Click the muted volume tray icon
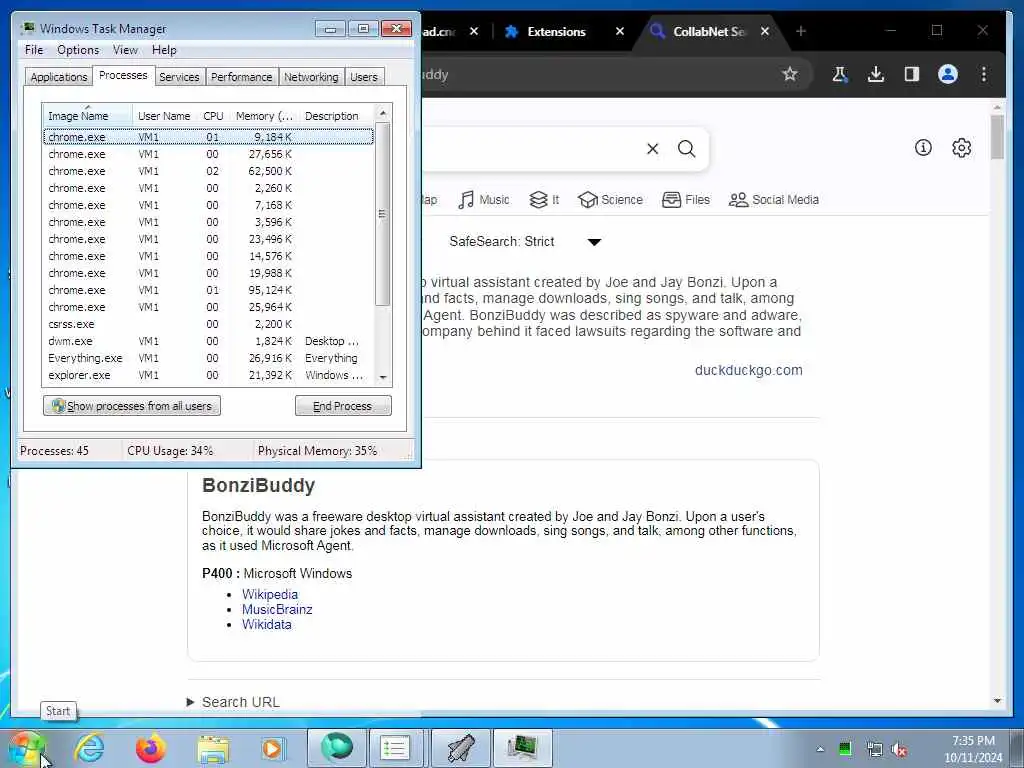1024x768 pixels. [x=900, y=750]
